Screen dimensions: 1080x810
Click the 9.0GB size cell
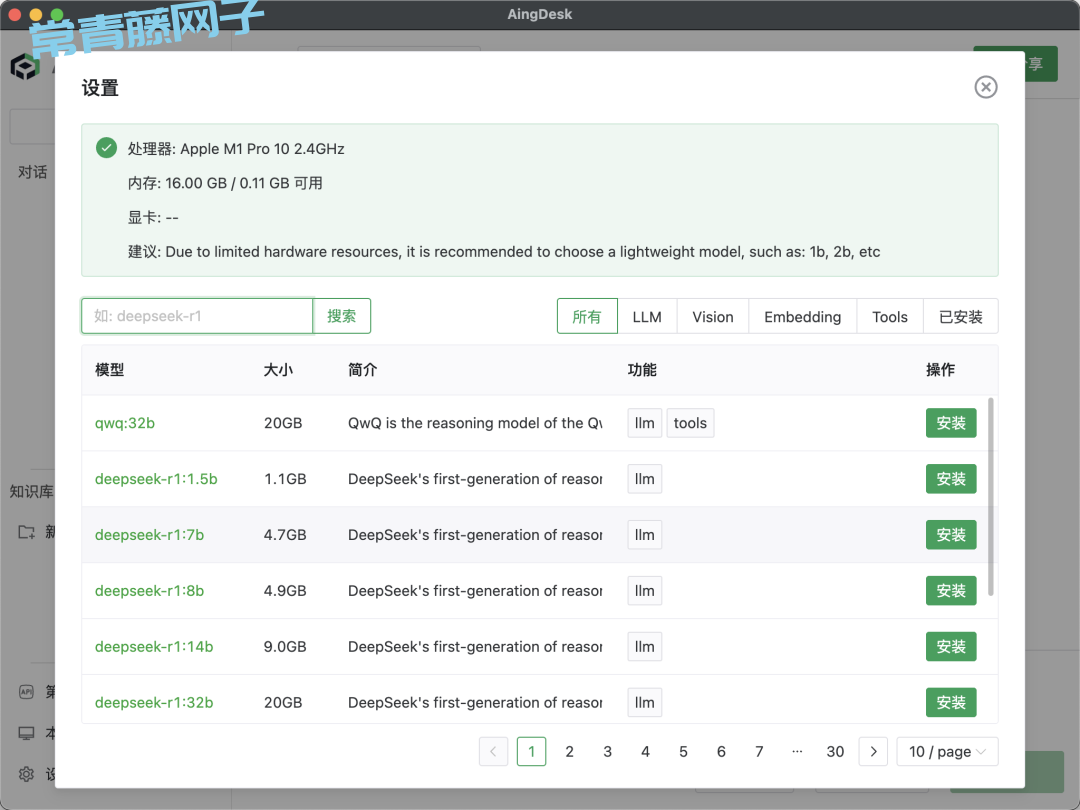[x=285, y=646]
